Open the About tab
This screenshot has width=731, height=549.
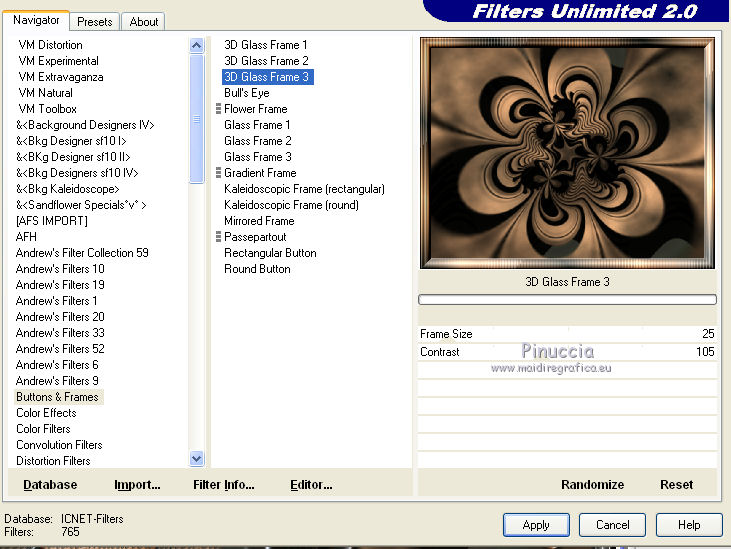pos(144,22)
